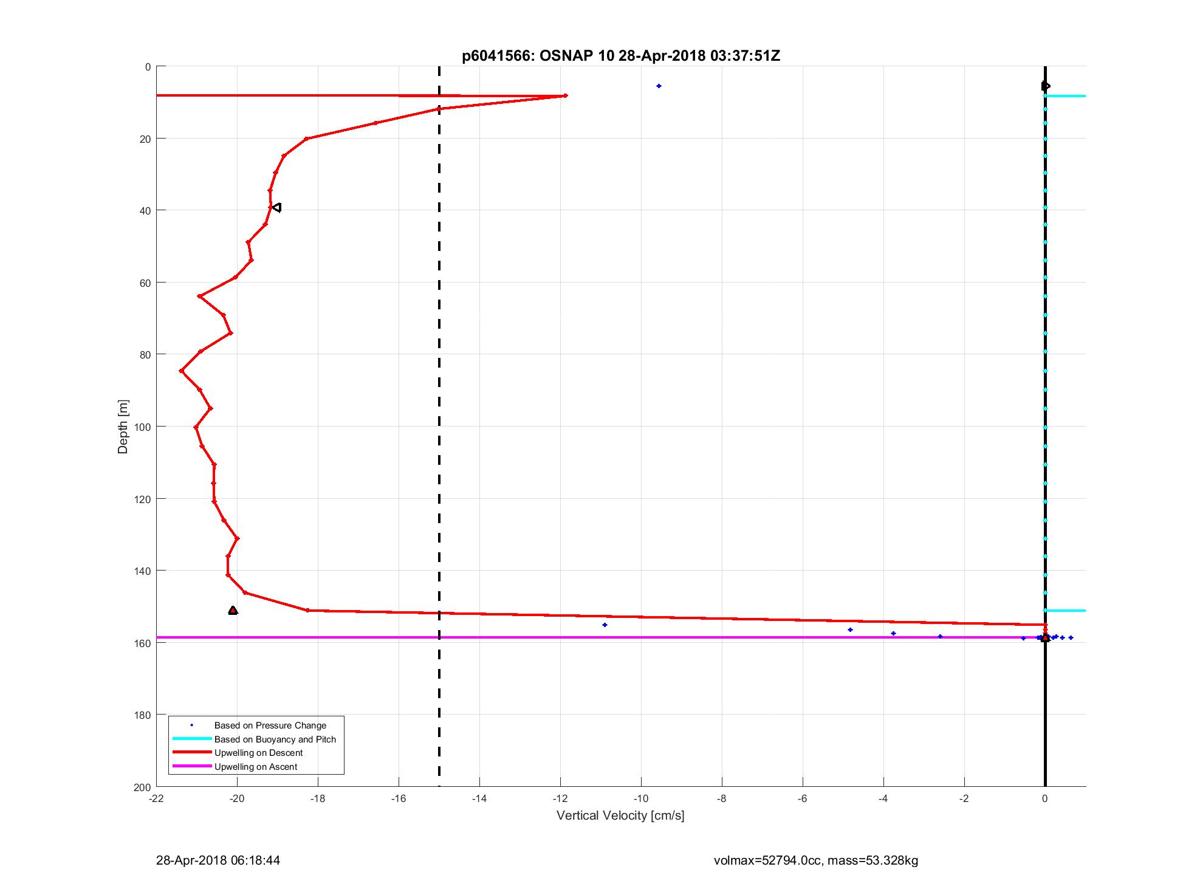Click the red line swatch in the legend

tap(191, 753)
